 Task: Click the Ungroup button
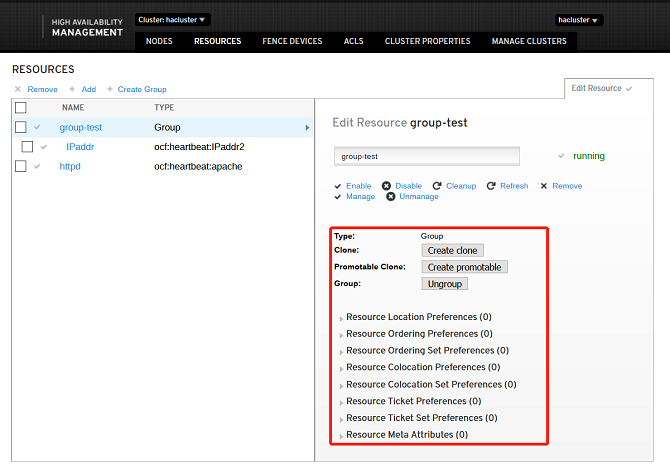tap(444, 284)
